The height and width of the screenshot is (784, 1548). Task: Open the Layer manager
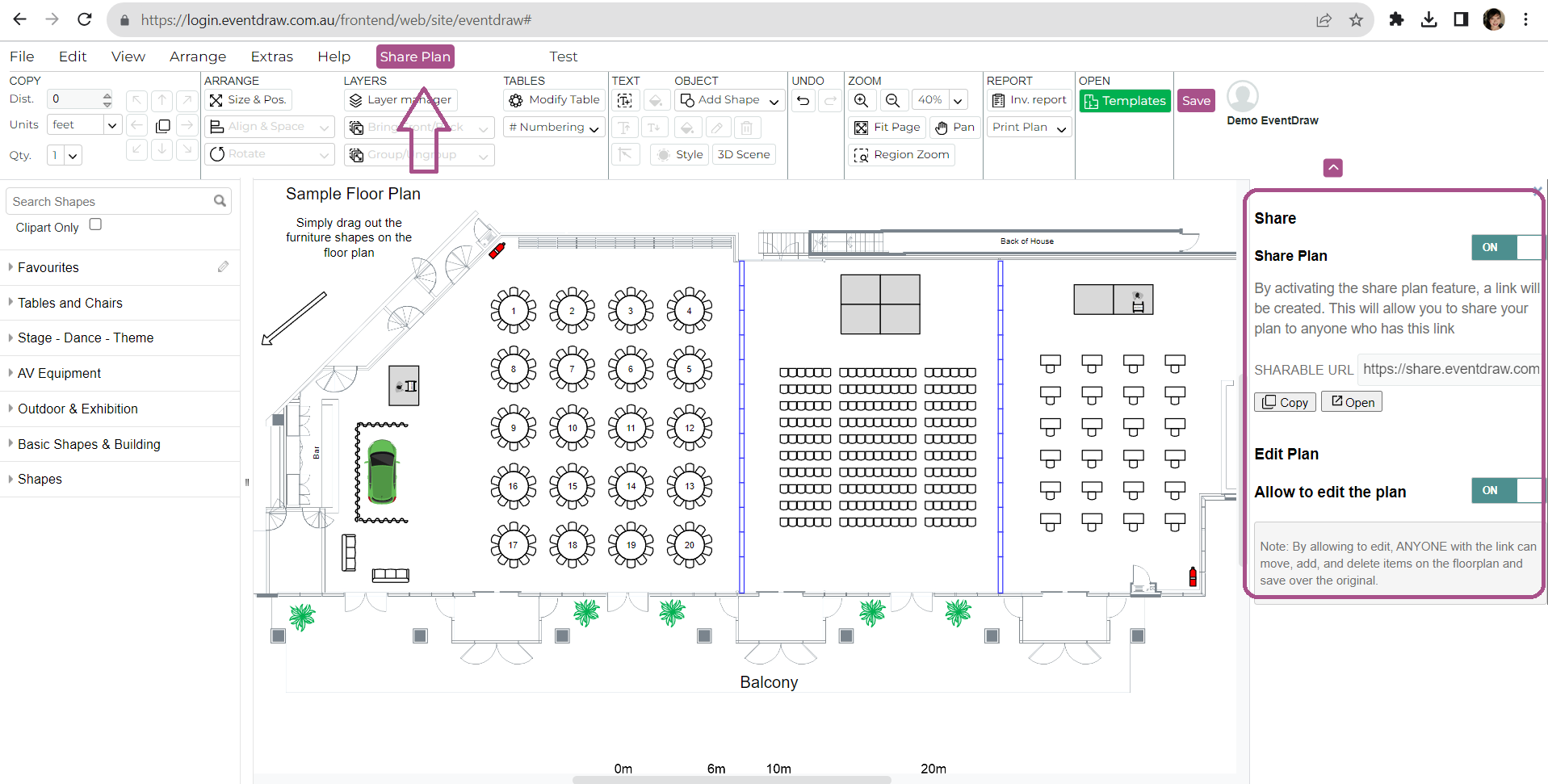point(401,99)
